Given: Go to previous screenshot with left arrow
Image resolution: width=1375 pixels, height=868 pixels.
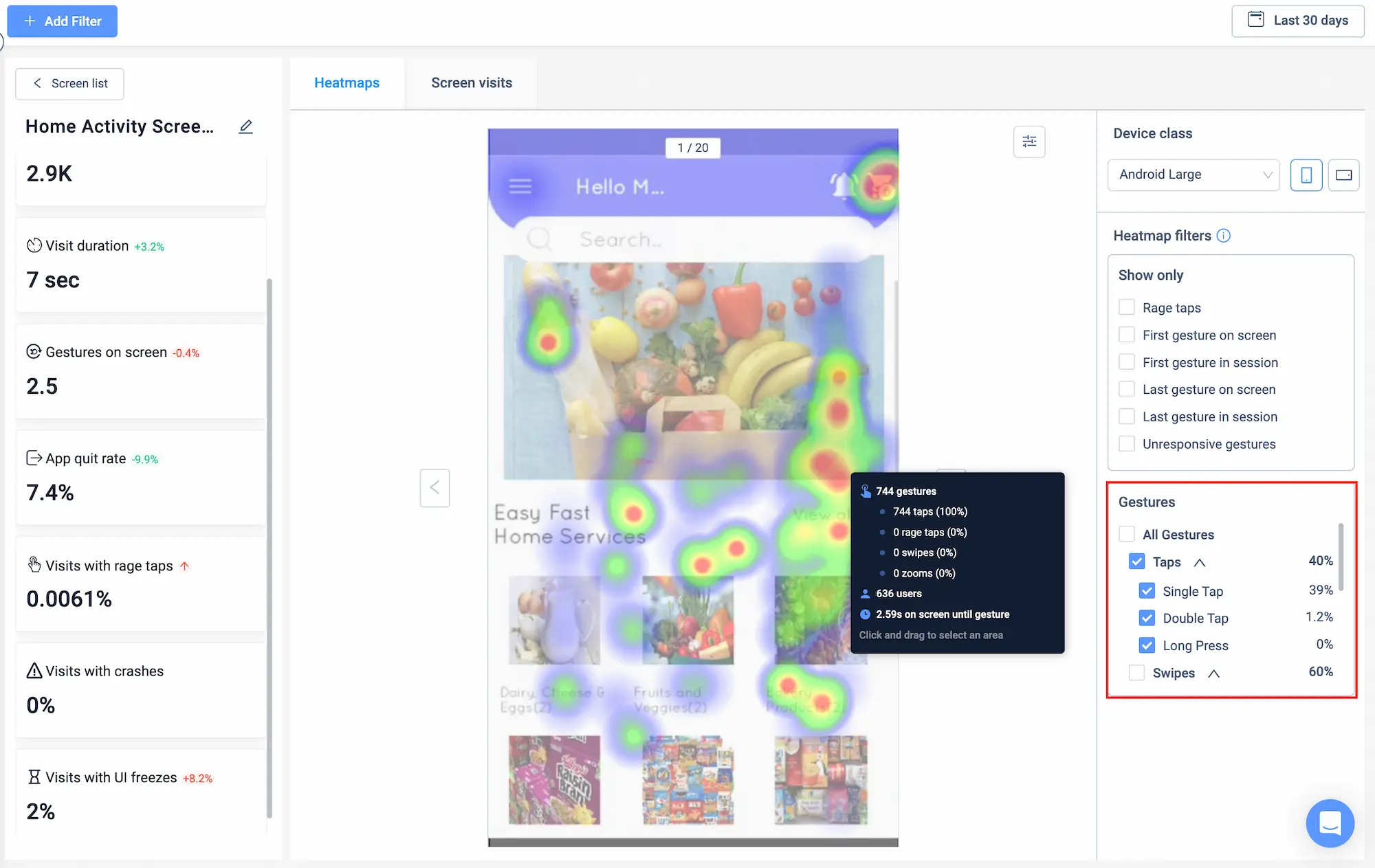Looking at the screenshot, I should pos(434,488).
